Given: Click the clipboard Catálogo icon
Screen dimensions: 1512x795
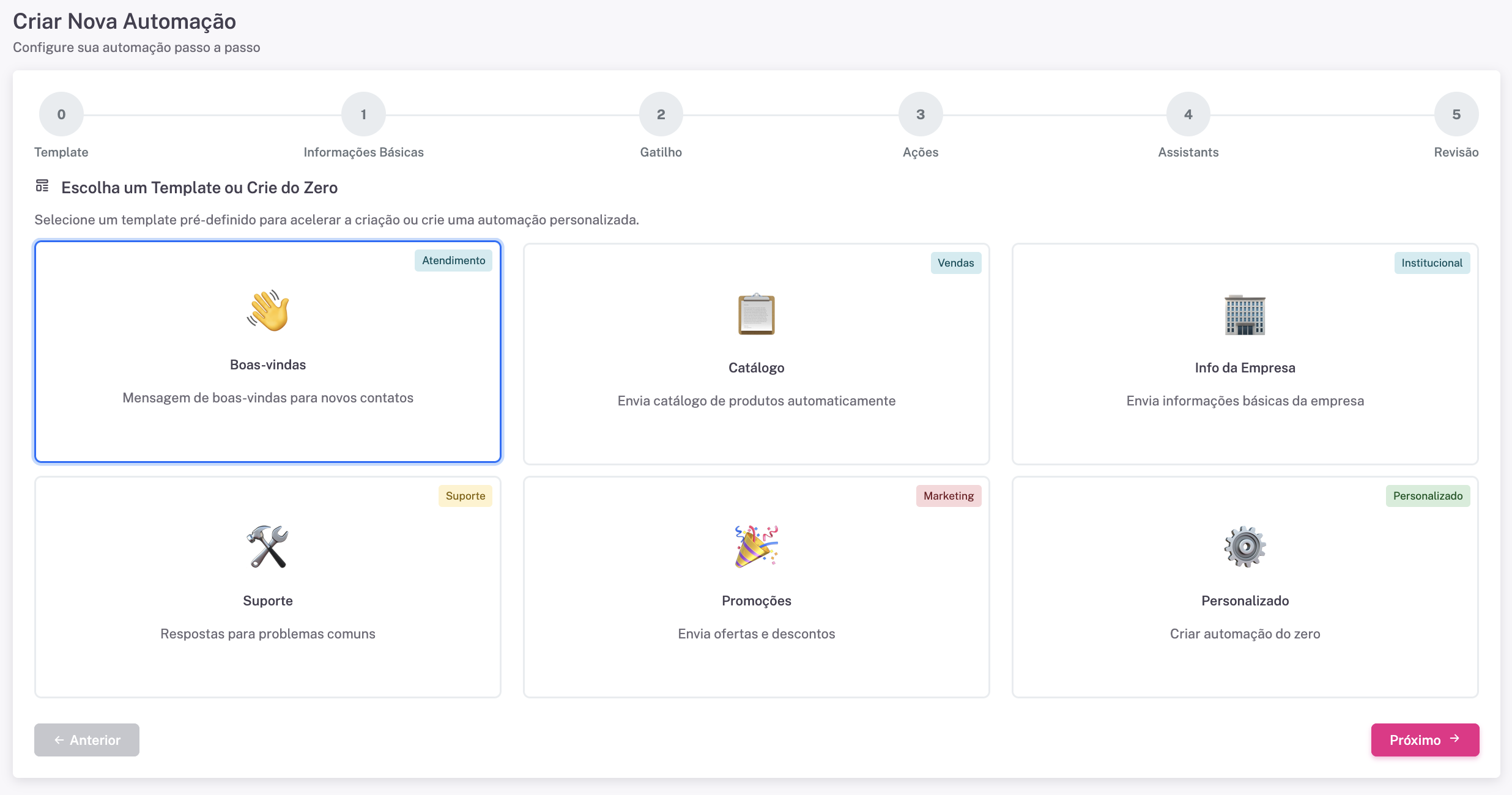Looking at the screenshot, I should (x=756, y=314).
